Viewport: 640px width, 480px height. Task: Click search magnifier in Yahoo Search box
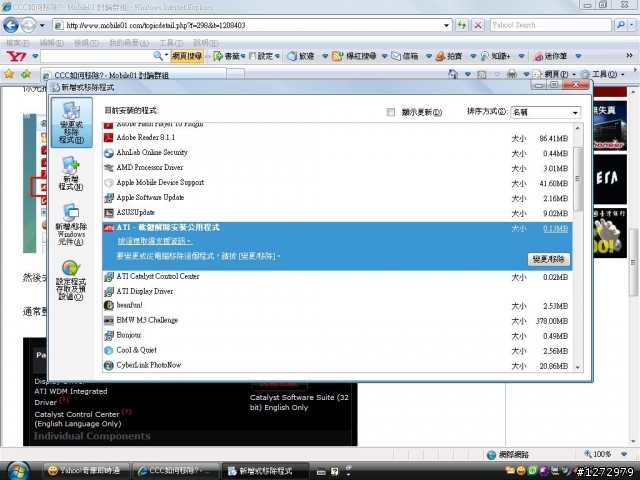621,25
